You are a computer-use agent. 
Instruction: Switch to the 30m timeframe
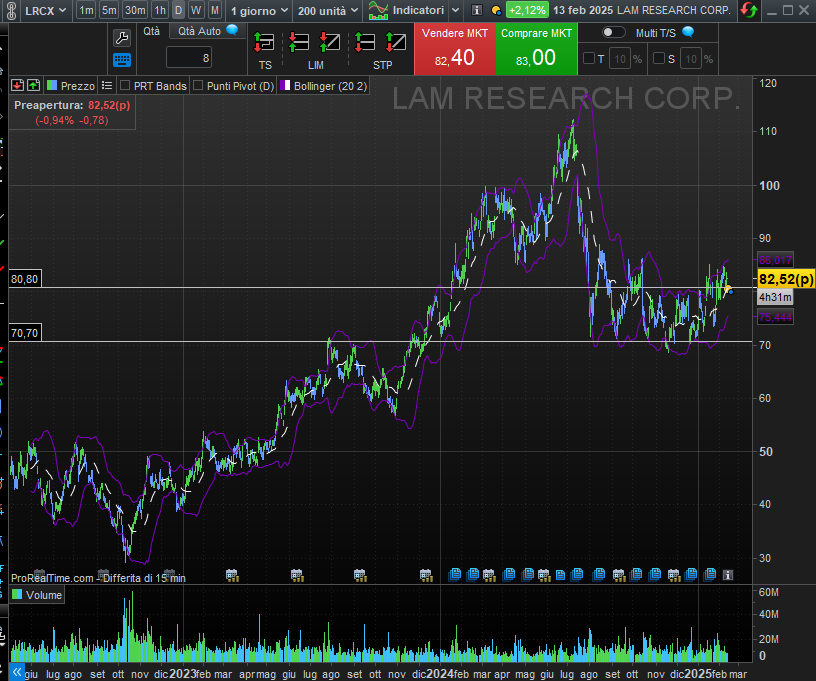point(135,10)
